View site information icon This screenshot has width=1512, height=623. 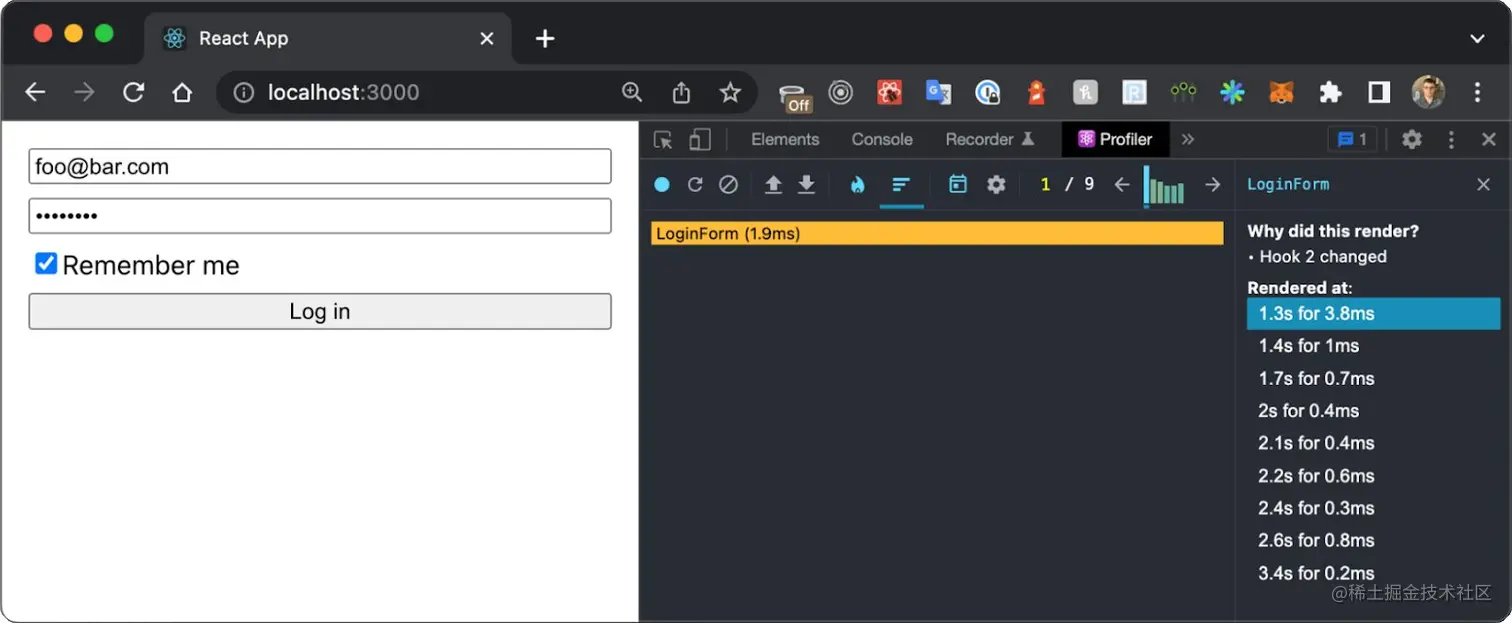(243, 93)
